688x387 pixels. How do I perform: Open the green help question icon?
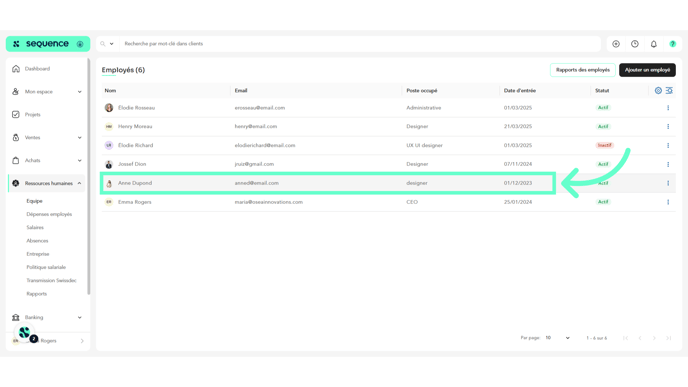pyautogui.click(x=673, y=44)
